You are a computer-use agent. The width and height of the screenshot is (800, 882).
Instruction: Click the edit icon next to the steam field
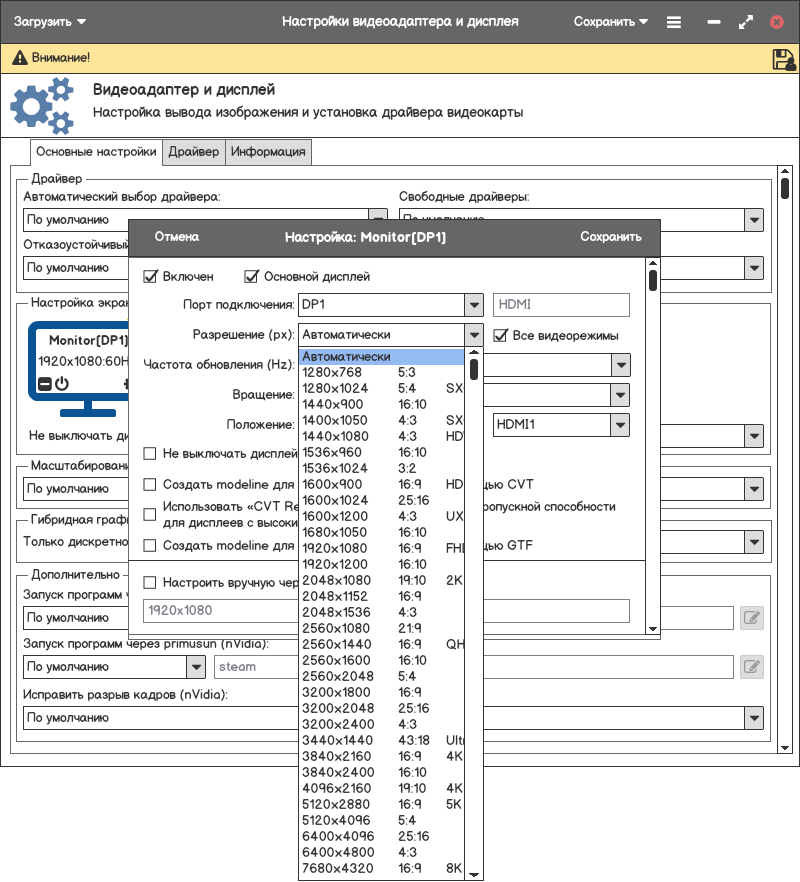751,666
